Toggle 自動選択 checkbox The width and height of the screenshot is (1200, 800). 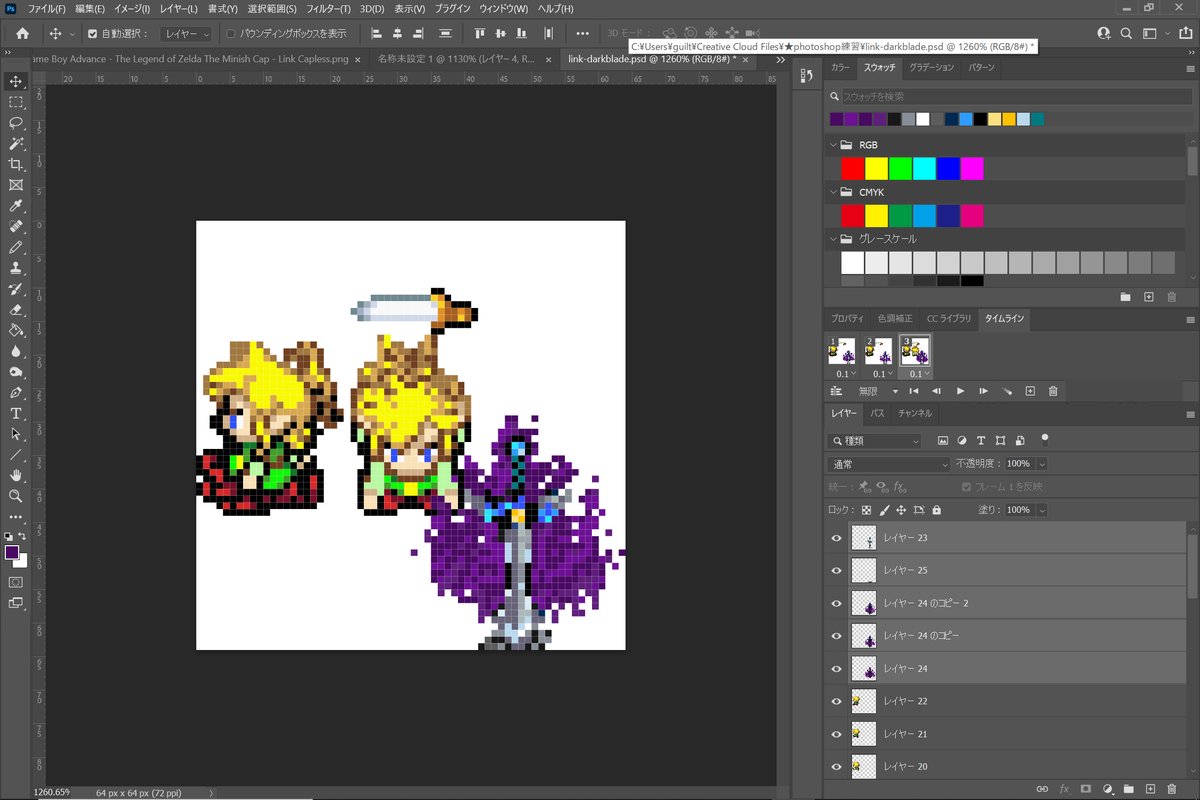[93, 33]
